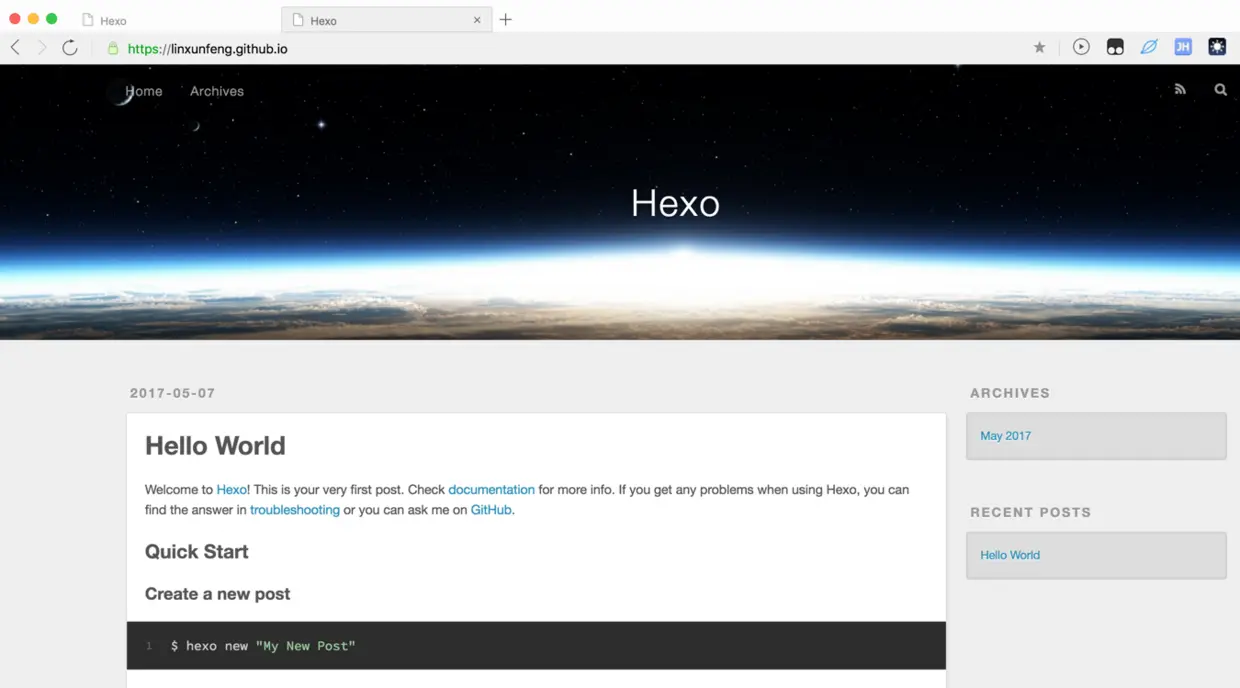This screenshot has width=1240, height=688.
Task: Open the JH extension icon
Action: click(1183, 47)
